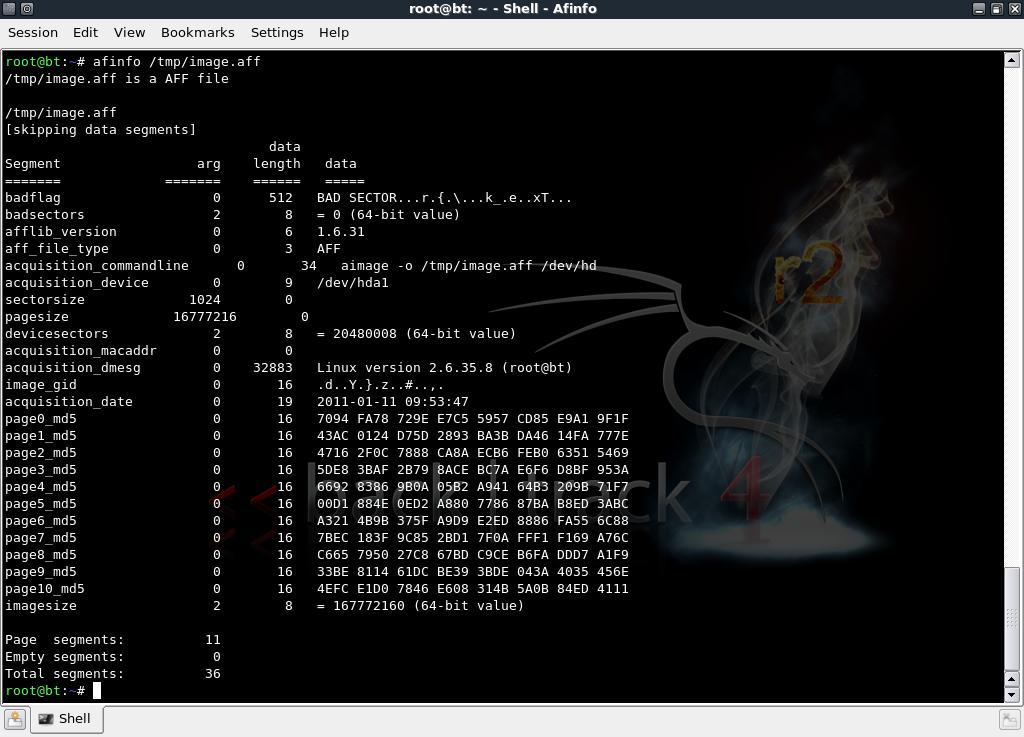Select the Shell tab at the bottom

67,719
